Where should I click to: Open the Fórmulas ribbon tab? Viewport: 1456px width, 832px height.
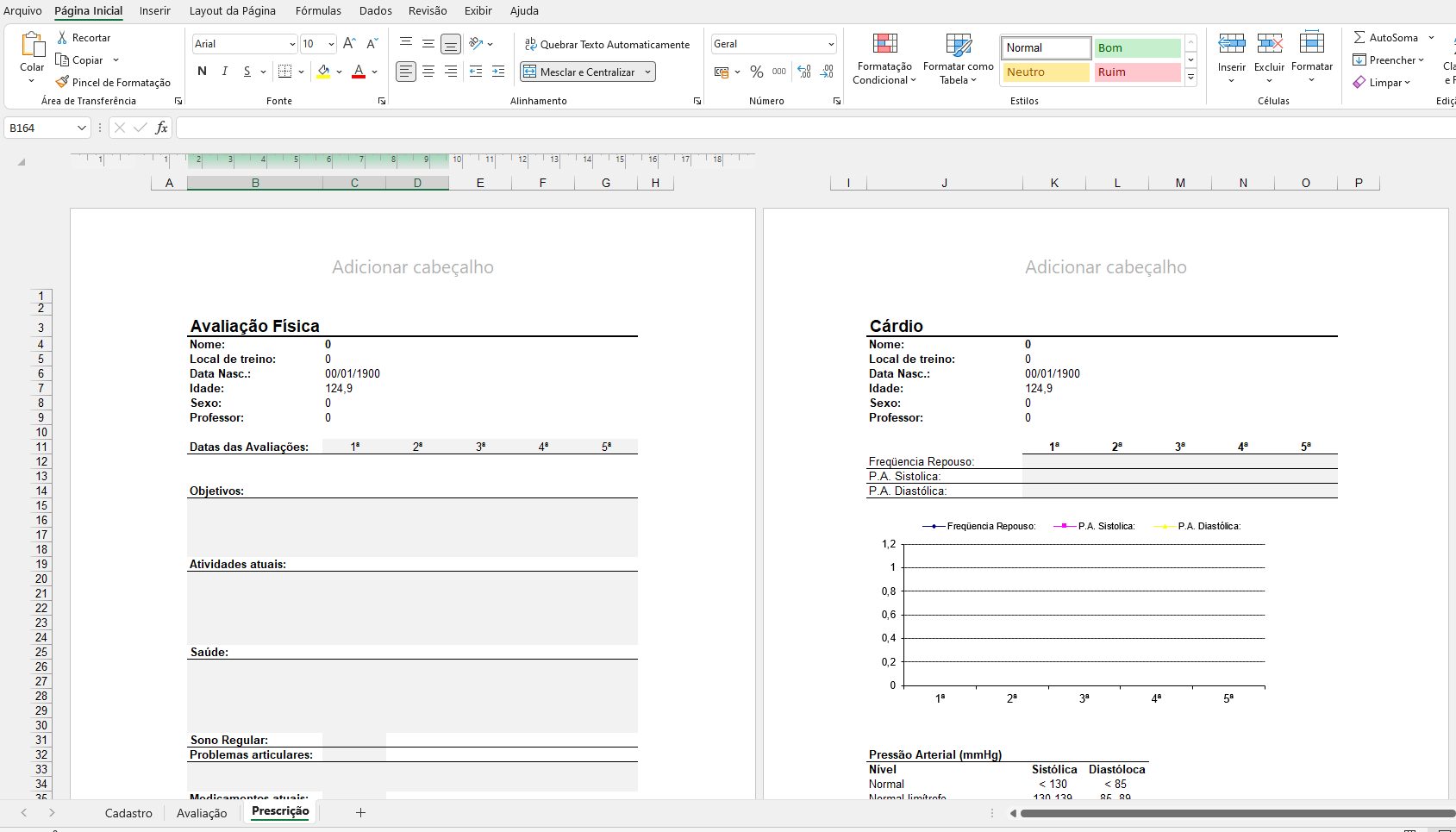[318, 11]
